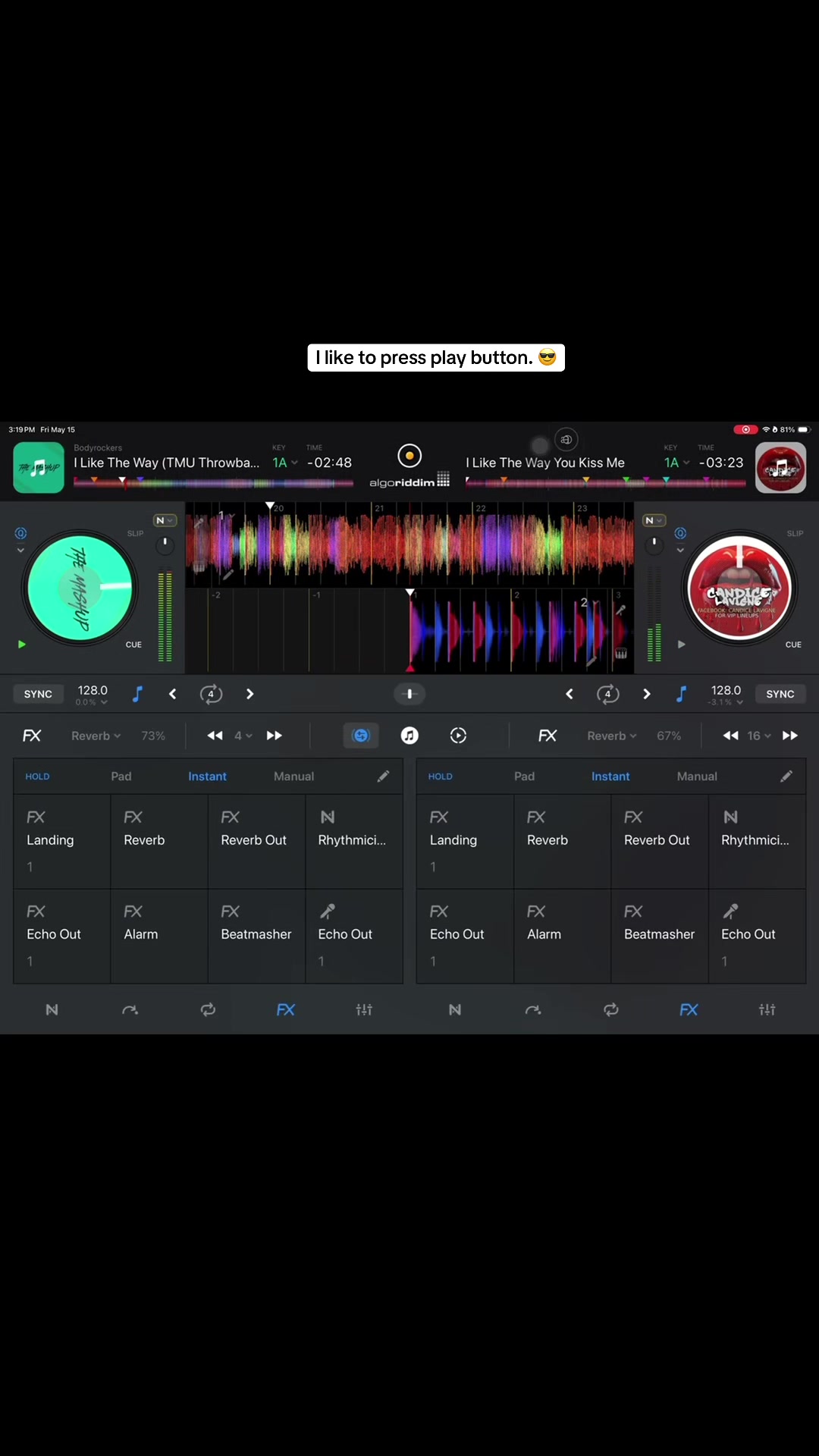The image size is (819, 1456).
Task: Open left deck loop bottom tab
Action: [x=208, y=1010]
